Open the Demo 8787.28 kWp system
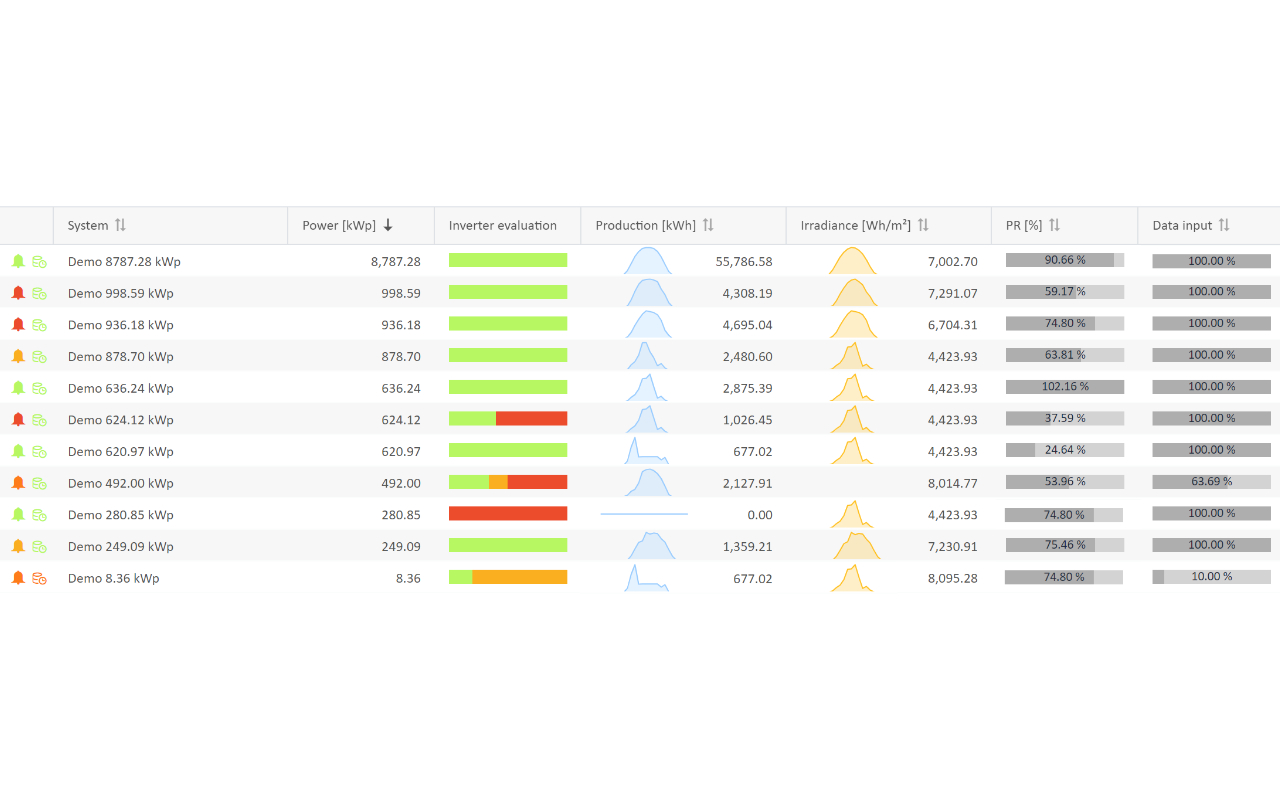Image resolution: width=1280 pixels, height=800 pixels. [x=124, y=261]
